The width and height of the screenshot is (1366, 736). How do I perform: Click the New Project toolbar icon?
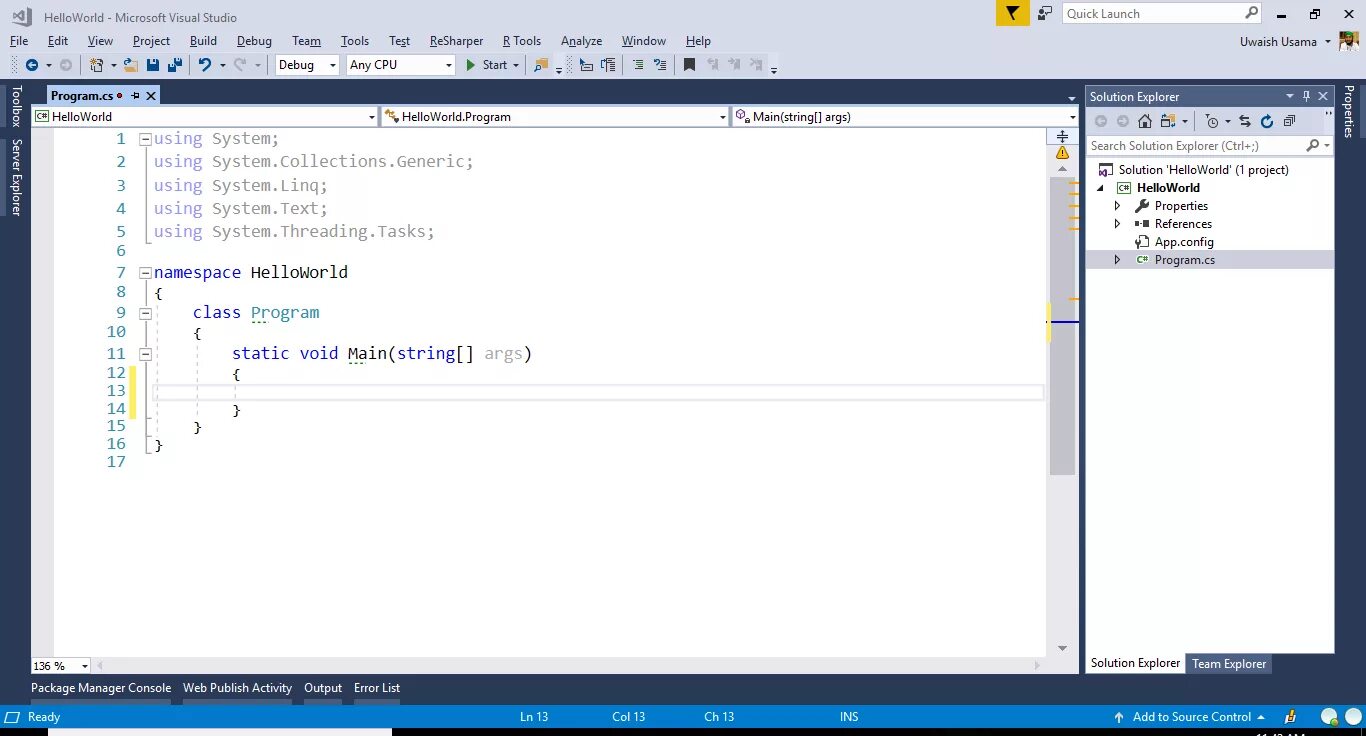pos(96,65)
